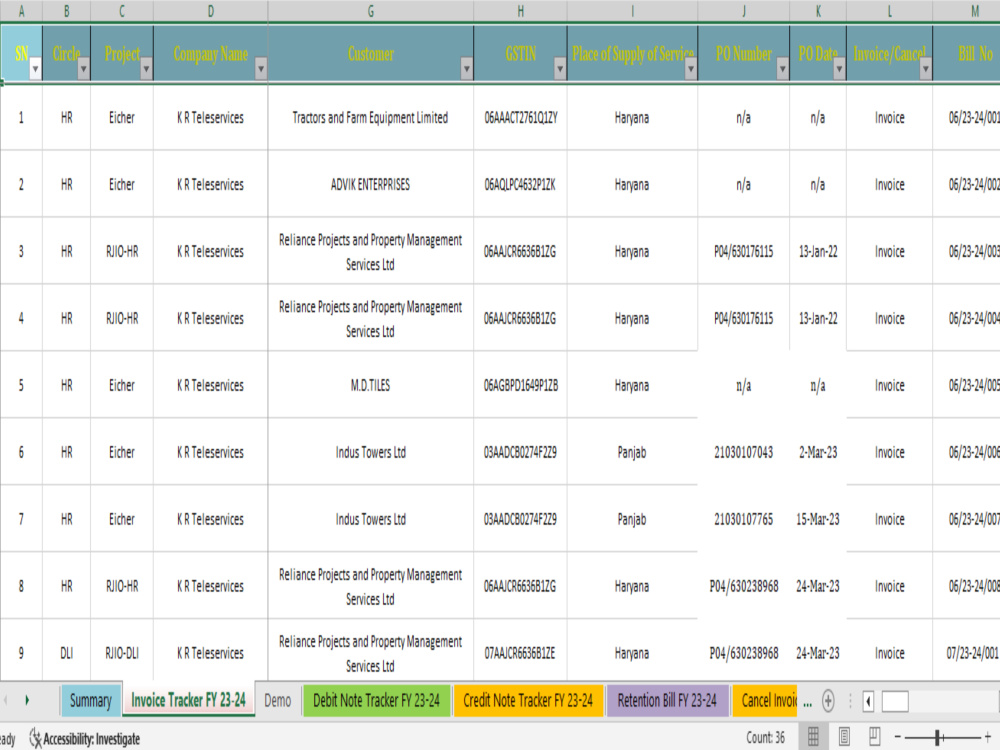Open the Cancel Invoice sheet tab
Viewport: 1000px width, 750px height.
(x=765, y=700)
